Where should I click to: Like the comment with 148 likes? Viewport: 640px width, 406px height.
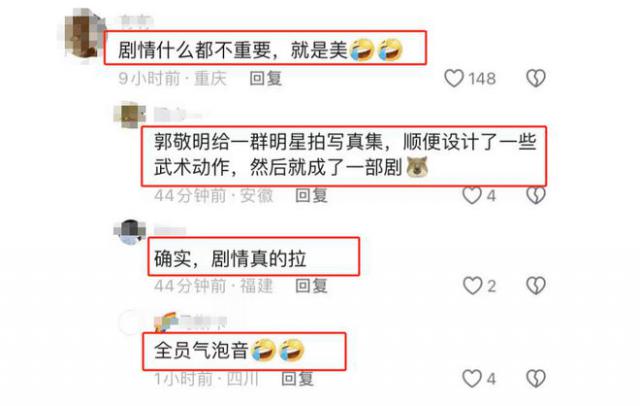pos(453,78)
